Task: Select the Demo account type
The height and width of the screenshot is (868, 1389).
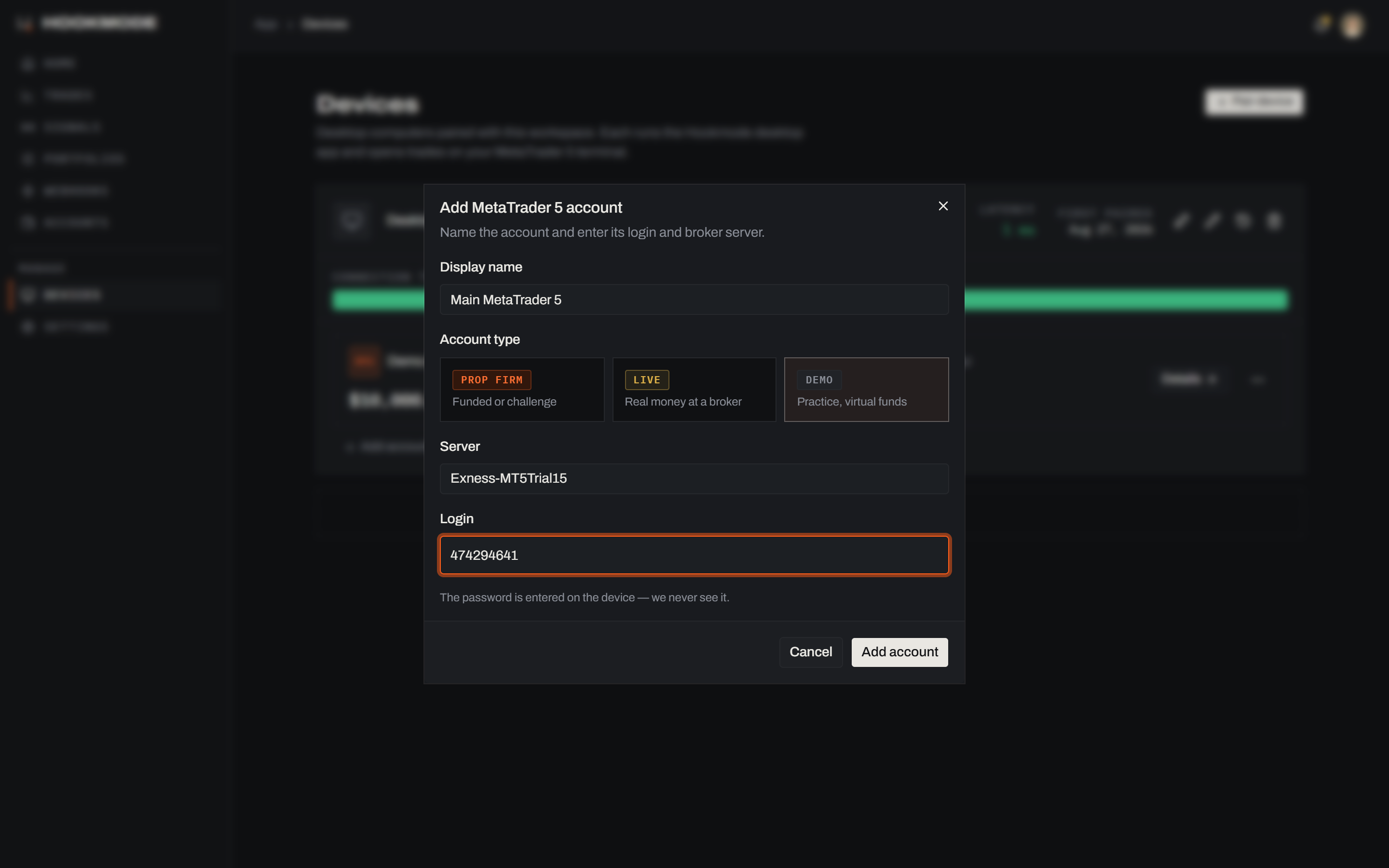Action: [x=866, y=390]
